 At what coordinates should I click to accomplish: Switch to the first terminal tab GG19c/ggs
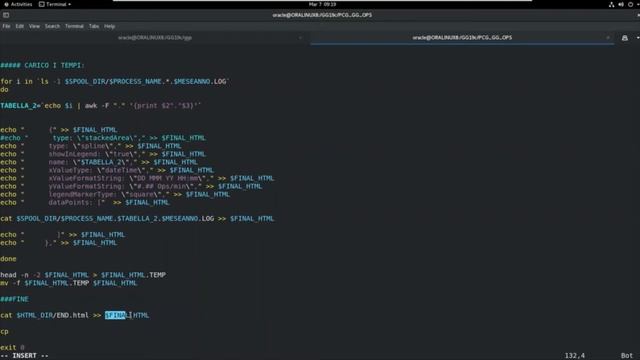tap(155, 38)
